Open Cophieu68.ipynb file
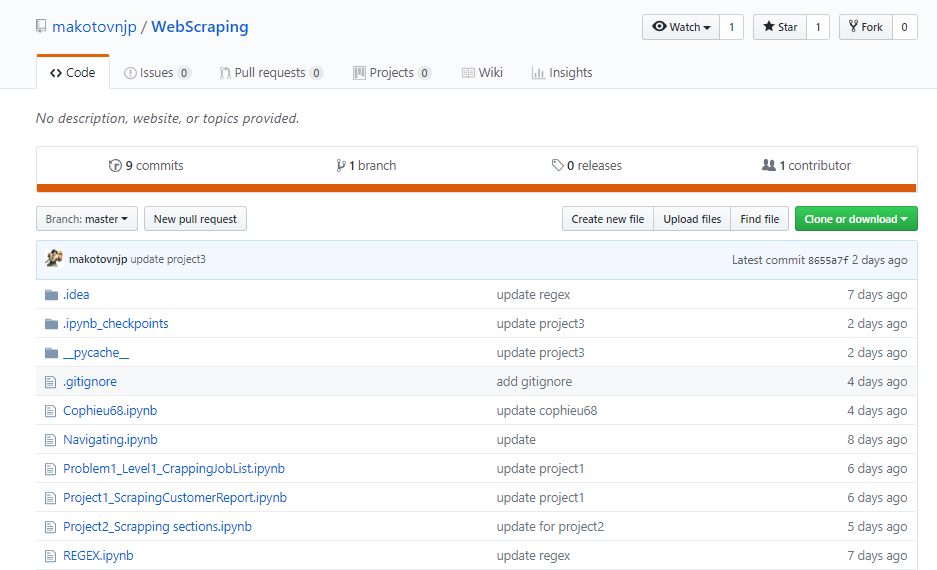Image resolution: width=937 pixels, height=570 pixels. pos(110,411)
